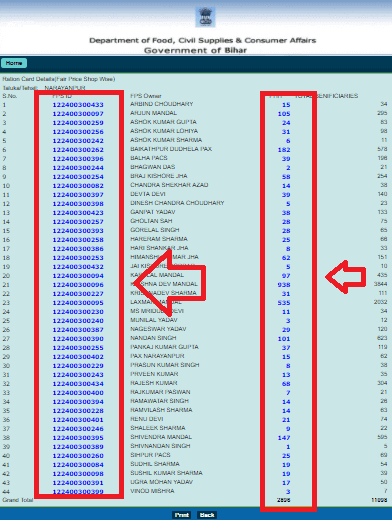Open FPS ID 122400300095 link
This screenshot has height=520, width=392.
tap(78, 303)
